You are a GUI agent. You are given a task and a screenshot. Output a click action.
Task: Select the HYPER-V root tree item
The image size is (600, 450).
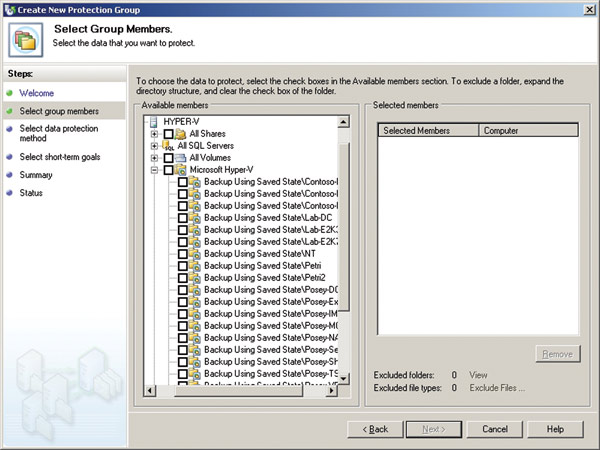pos(181,122)
